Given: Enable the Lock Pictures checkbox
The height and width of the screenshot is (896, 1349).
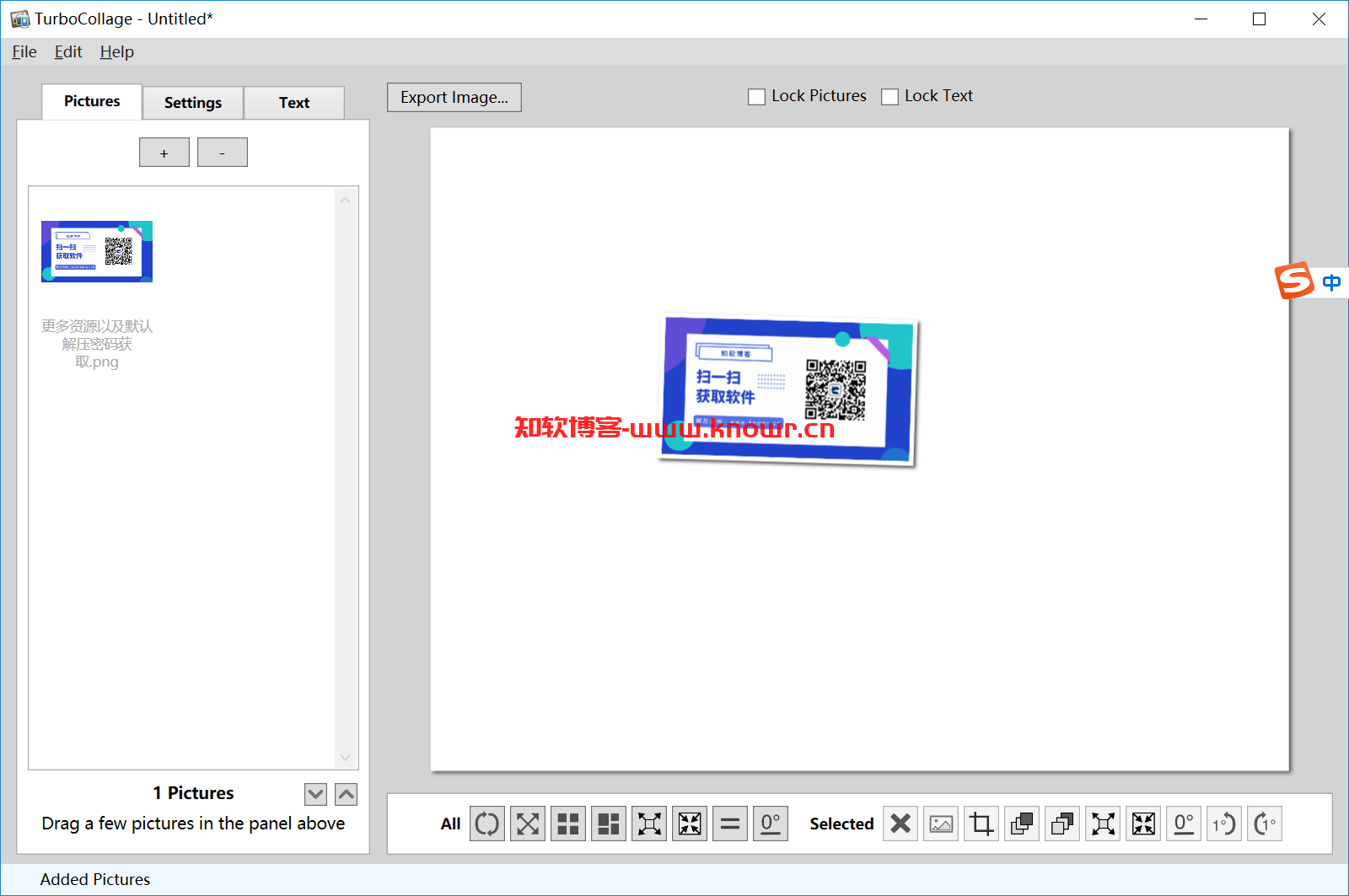Looking at the screenshot, I should (x=756, y=97).
